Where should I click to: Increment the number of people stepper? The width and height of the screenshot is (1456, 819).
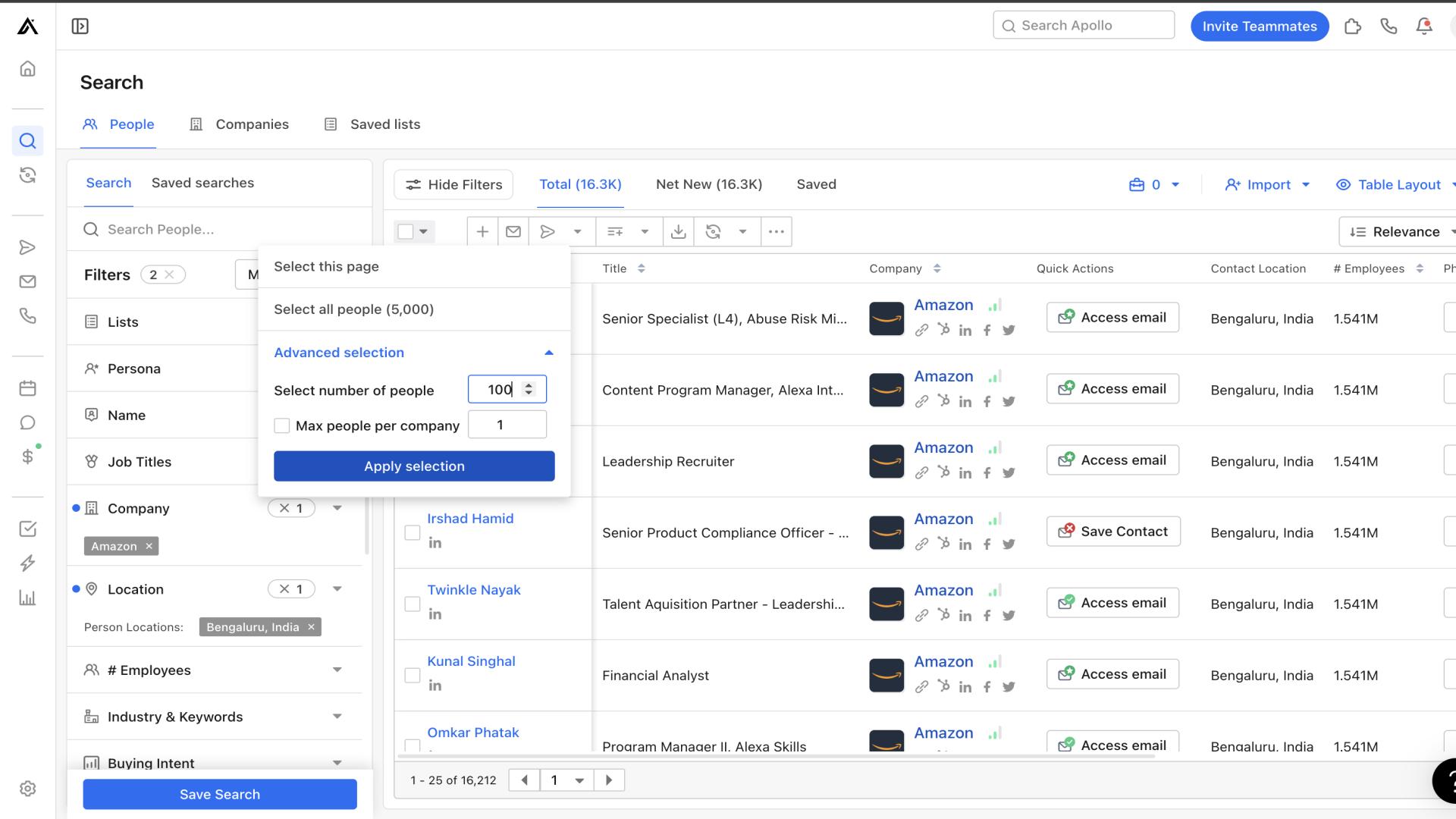pyautogui.click(x=529, y=386)
